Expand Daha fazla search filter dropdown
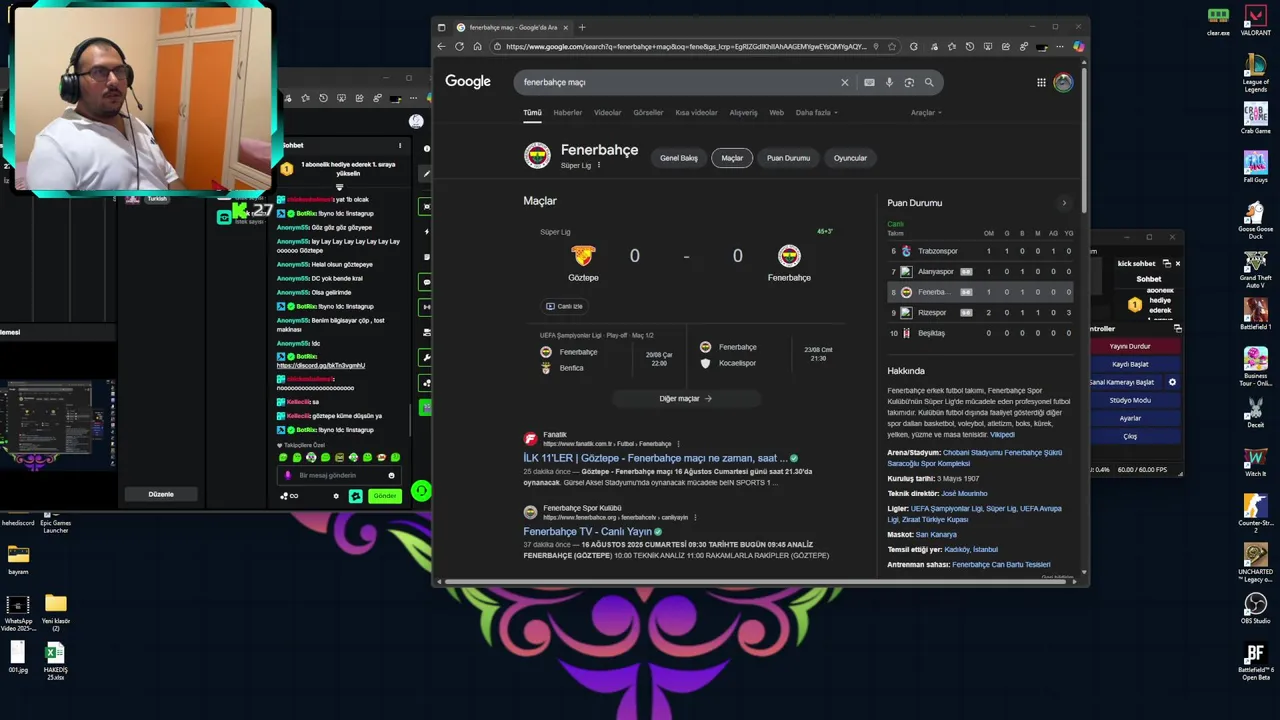 (x=817, y=113)
